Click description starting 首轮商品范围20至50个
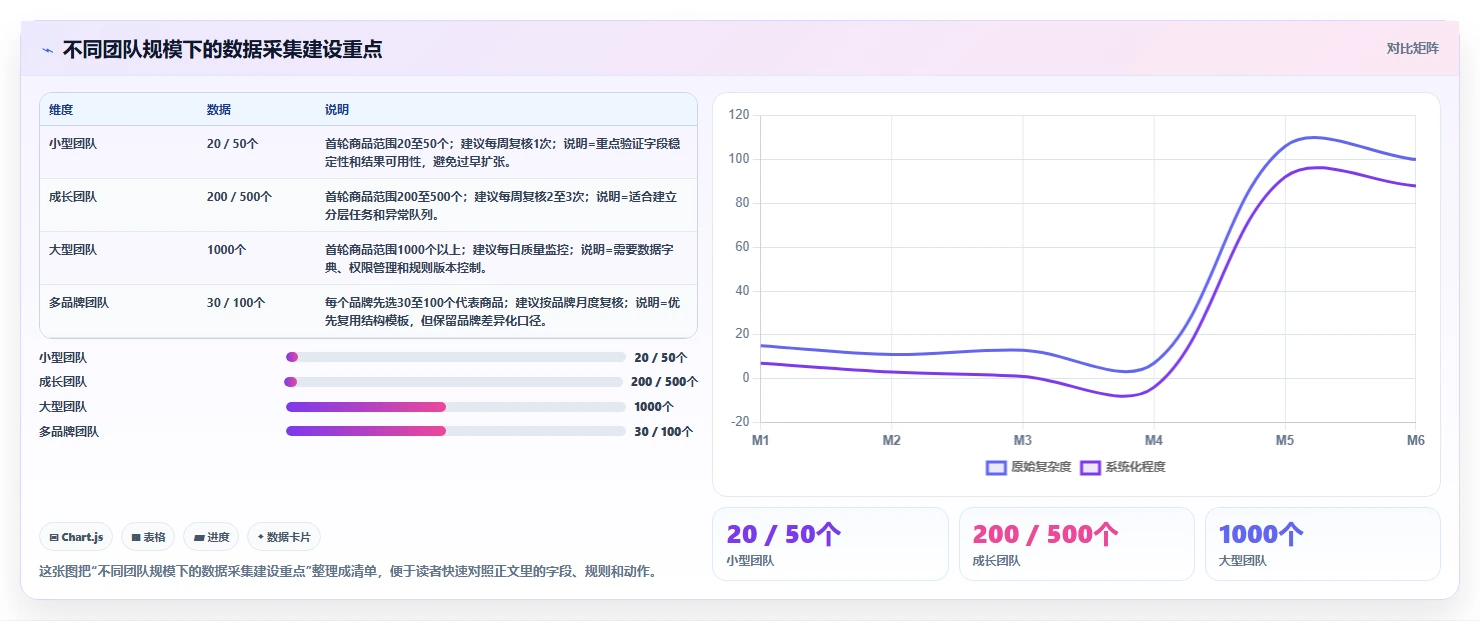The height and width of the screenshot is (621, 1480). click(x=503, y=152)
